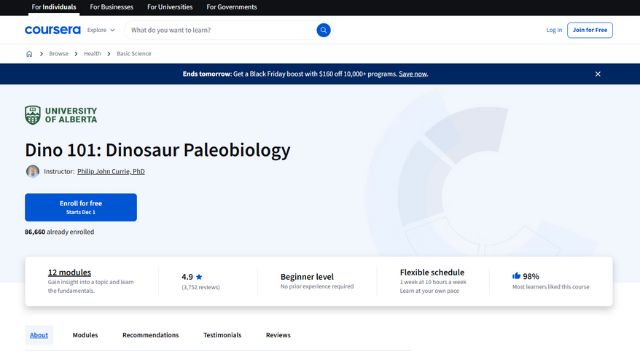Open the 12 modules link
640x360 pixels.
69,272
